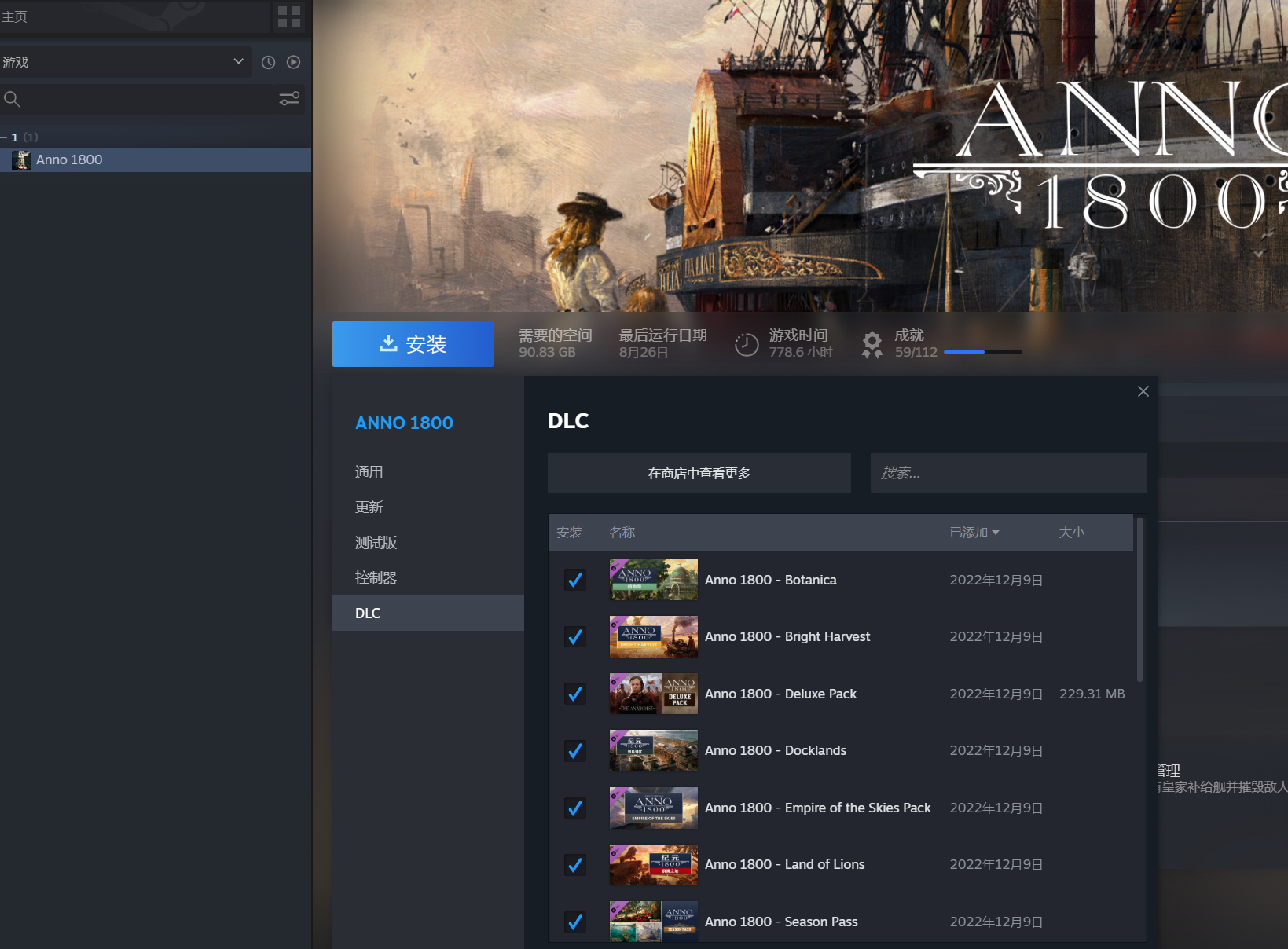Open the 控制器 settings tab
Screen dimensions: 1288x949
point(427,578)
